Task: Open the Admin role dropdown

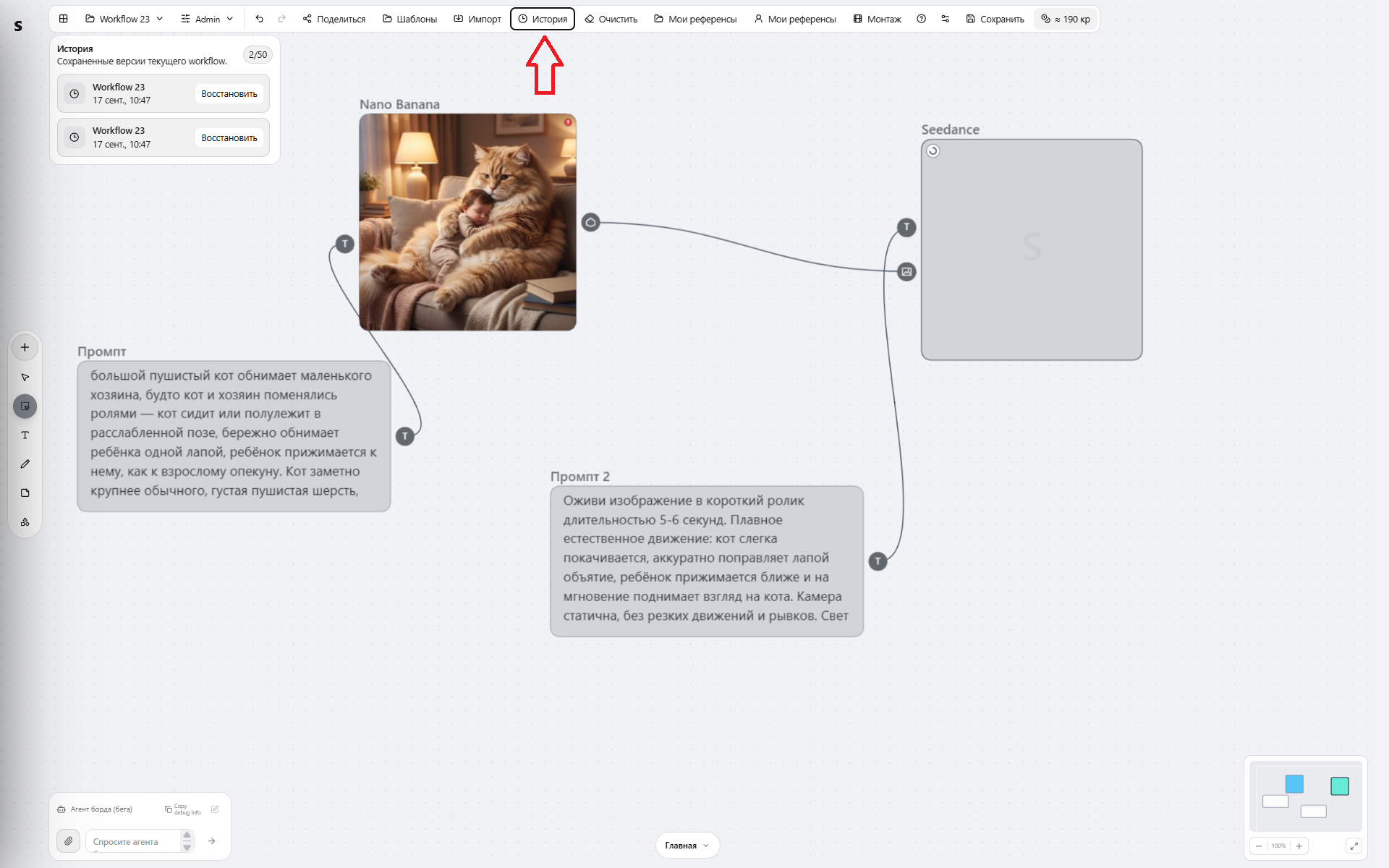Action: coord(207,19)
